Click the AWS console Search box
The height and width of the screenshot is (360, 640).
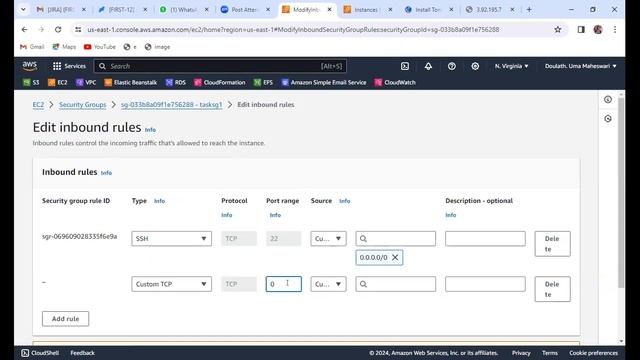[x=220, y=66]
